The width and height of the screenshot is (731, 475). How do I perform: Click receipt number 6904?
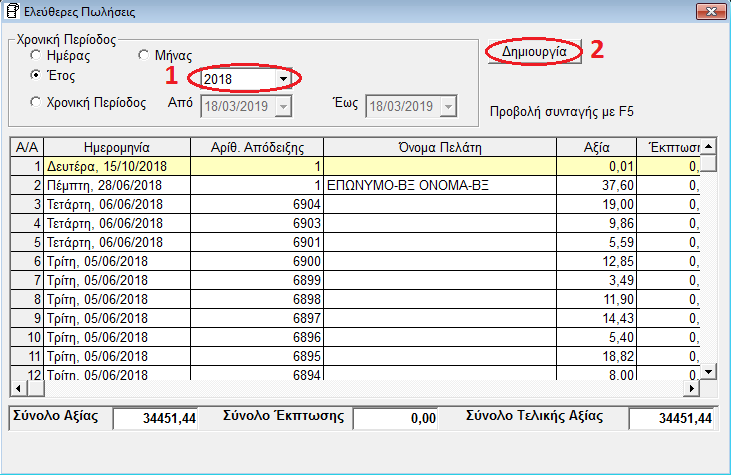click(307, 204)
